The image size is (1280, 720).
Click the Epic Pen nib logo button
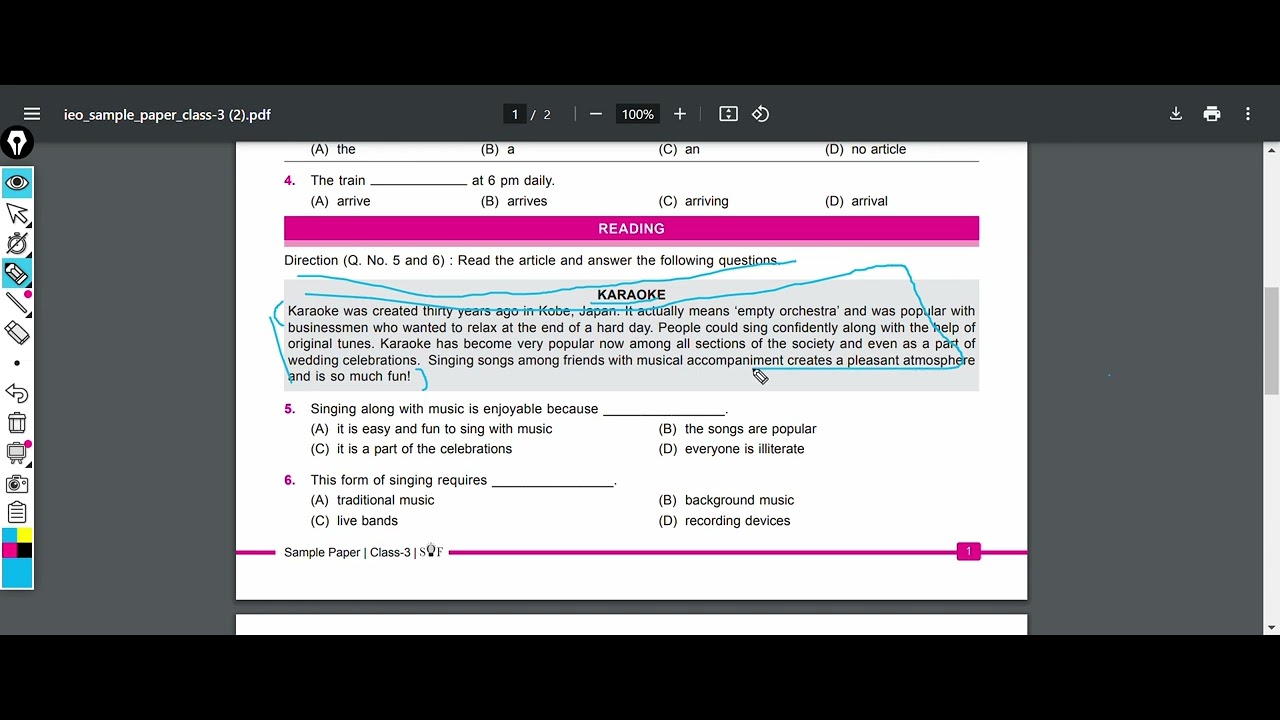(x=17, y=143)
